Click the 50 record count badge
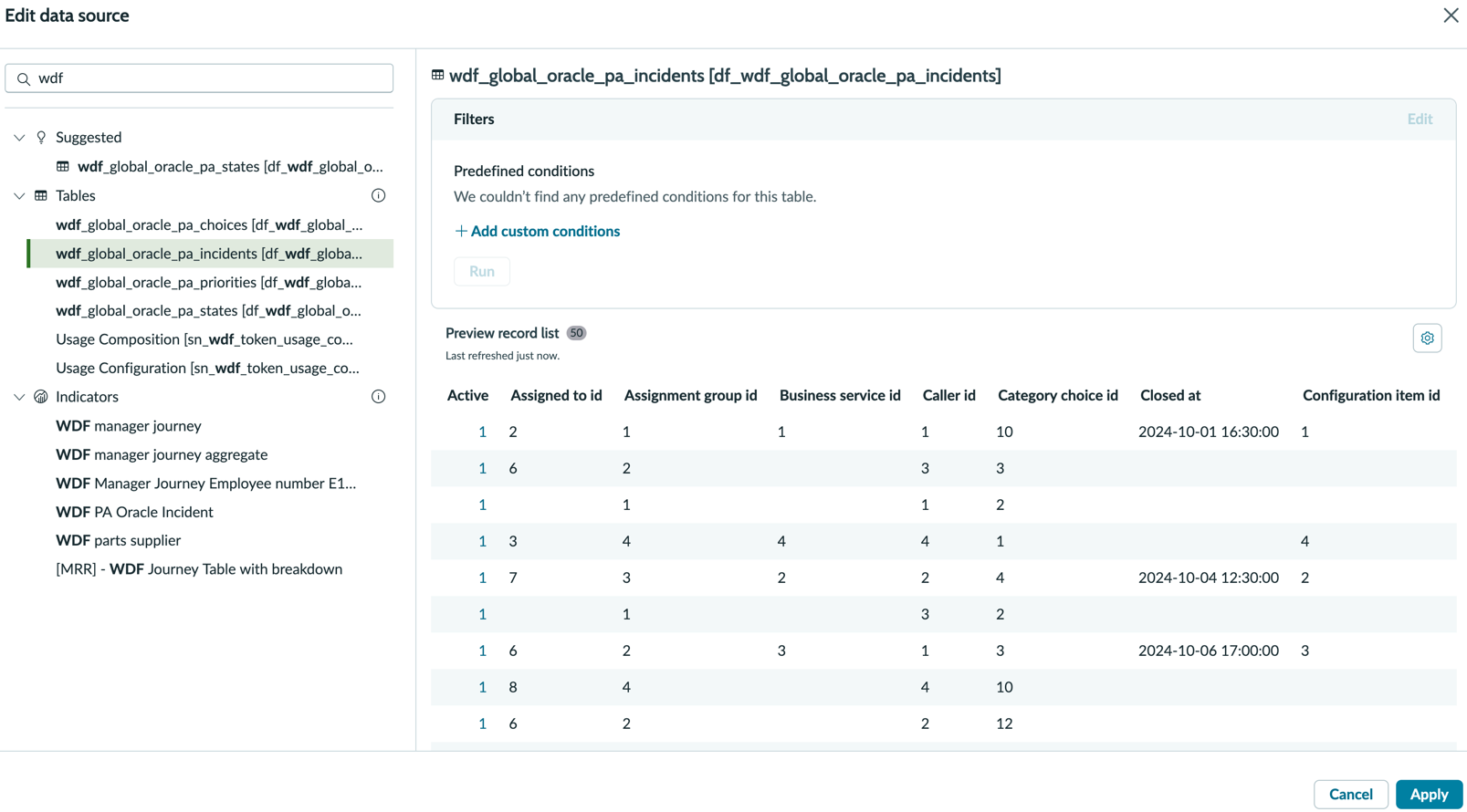1467x812 pixels. coord(576,333)
